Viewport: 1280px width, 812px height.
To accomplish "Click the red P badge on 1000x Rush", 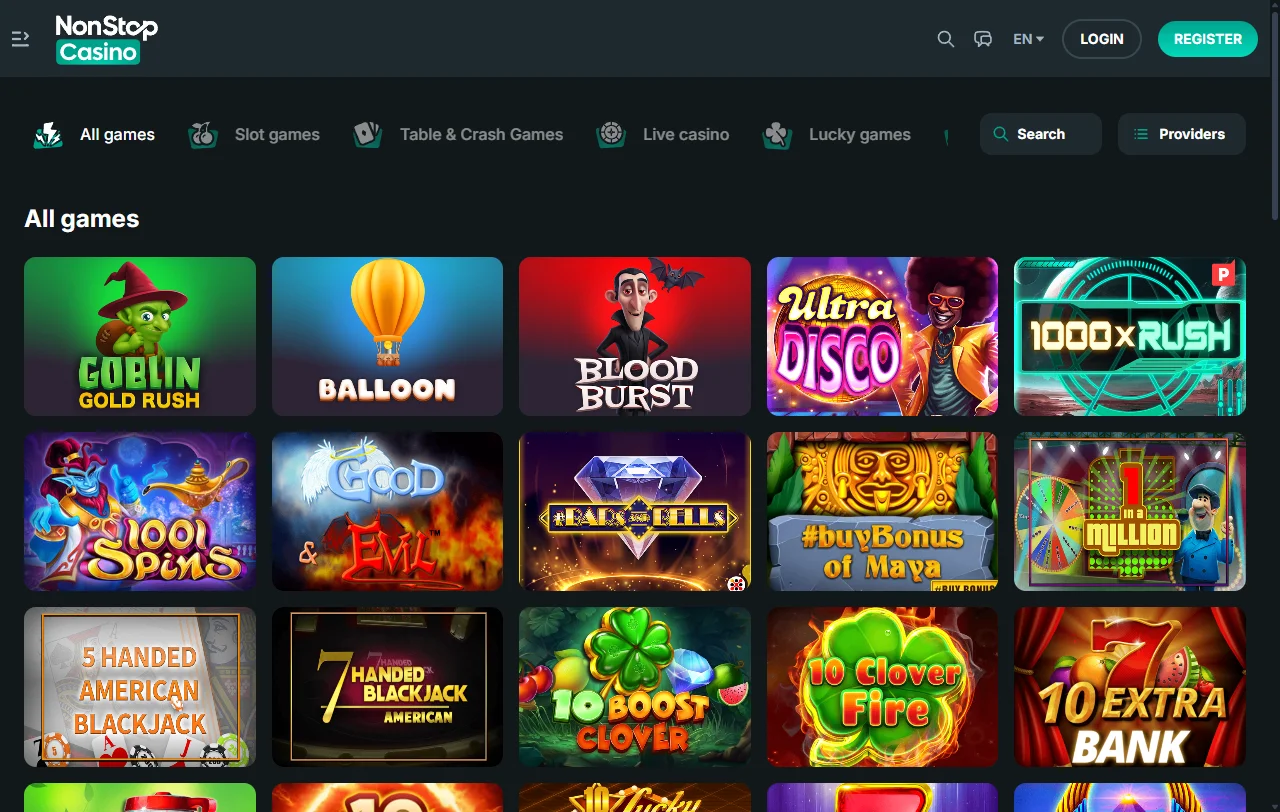I will [1223, 274].
